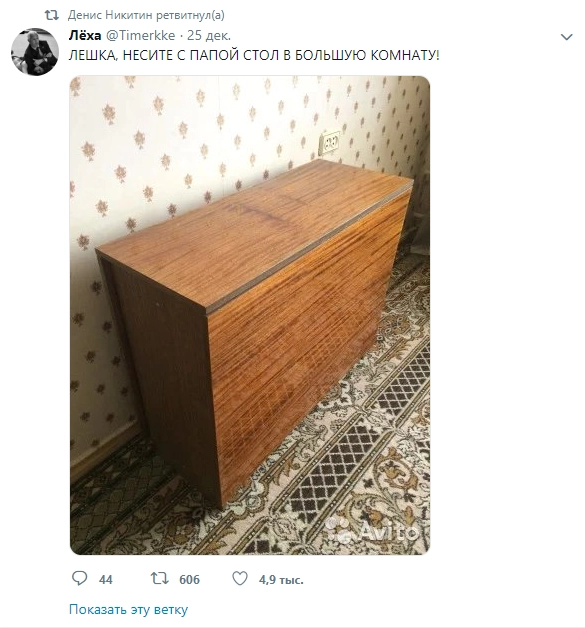The width and height of the screenshot is (585, 628).
Task: Open the @Timerkke handle
Action: [x=140, y=36]
